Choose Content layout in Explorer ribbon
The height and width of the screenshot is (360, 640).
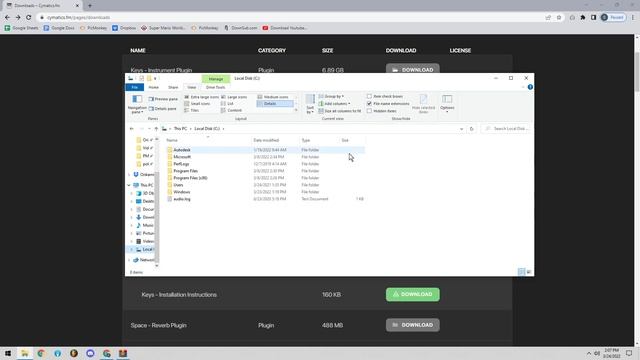pyautogui.click(x=231, y=110)
